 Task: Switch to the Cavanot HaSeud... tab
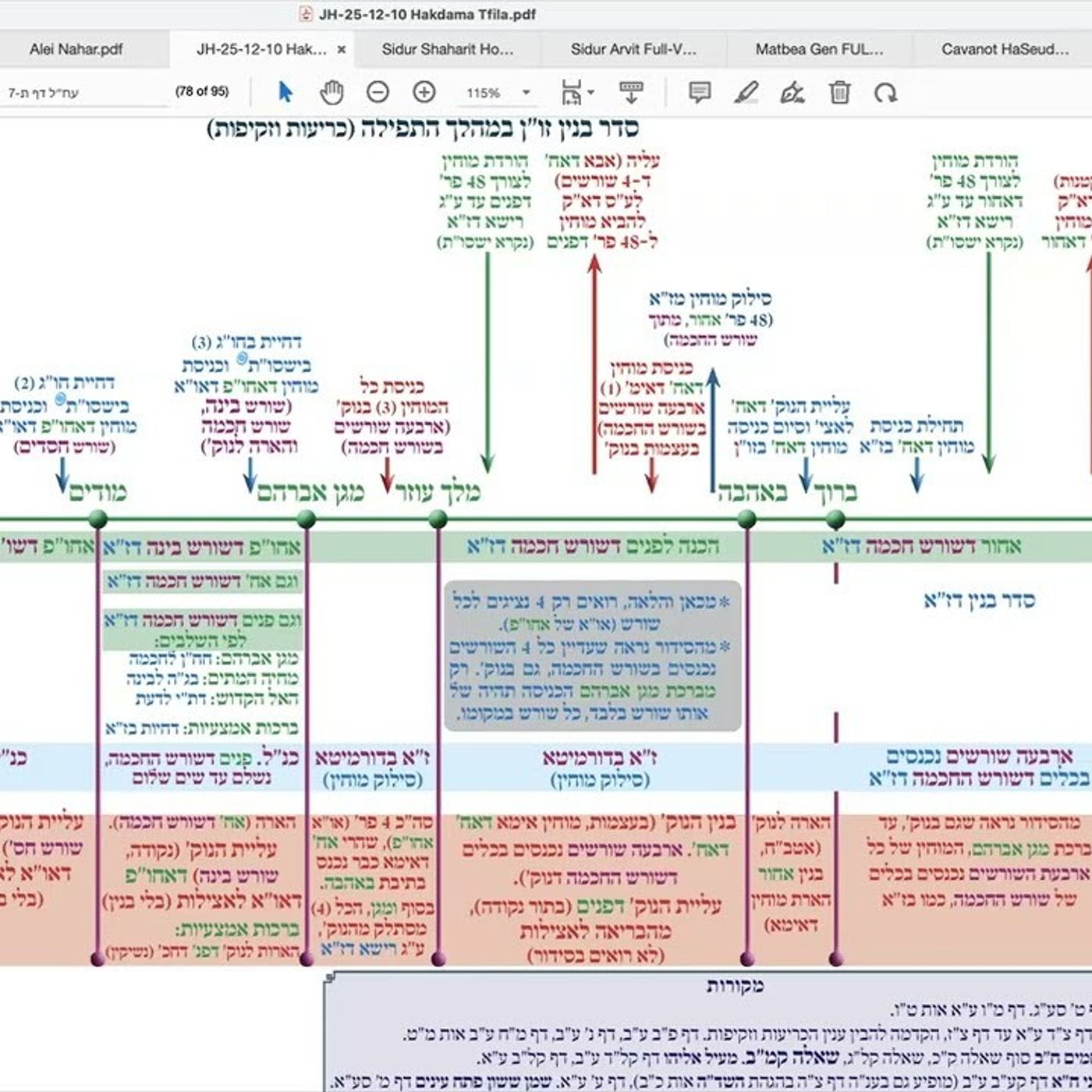(x=1005, y=49)
